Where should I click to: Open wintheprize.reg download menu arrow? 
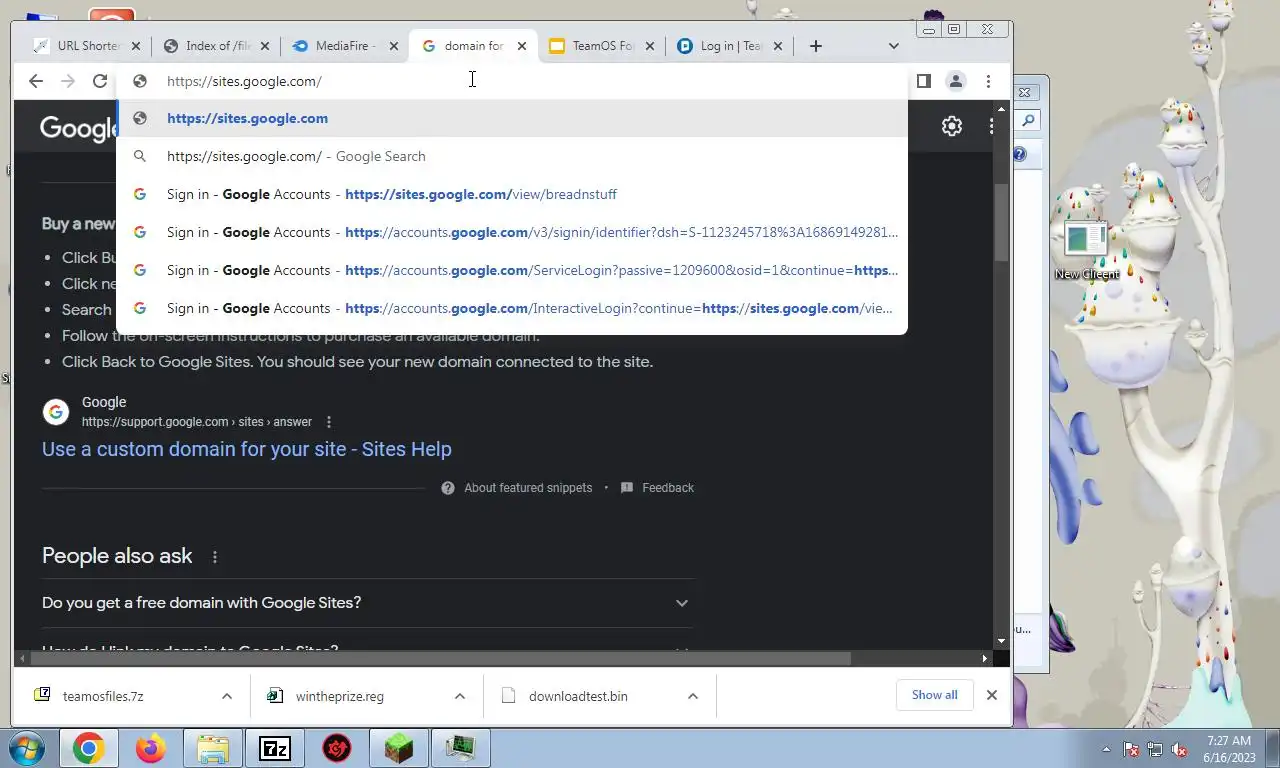tap(460, 696)
